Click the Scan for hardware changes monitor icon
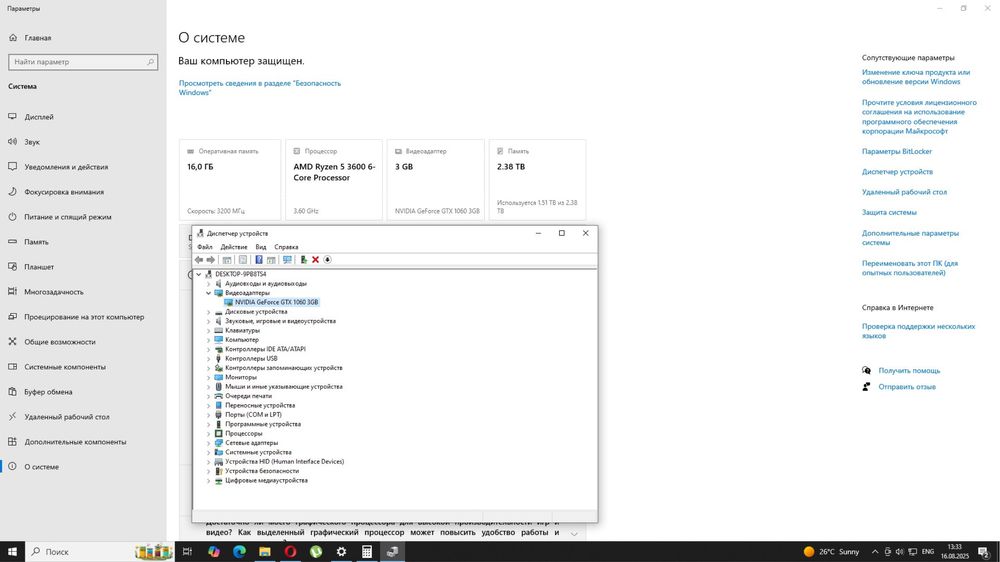This screenshot has width=1000, height=562. click(x=287, y=260)
